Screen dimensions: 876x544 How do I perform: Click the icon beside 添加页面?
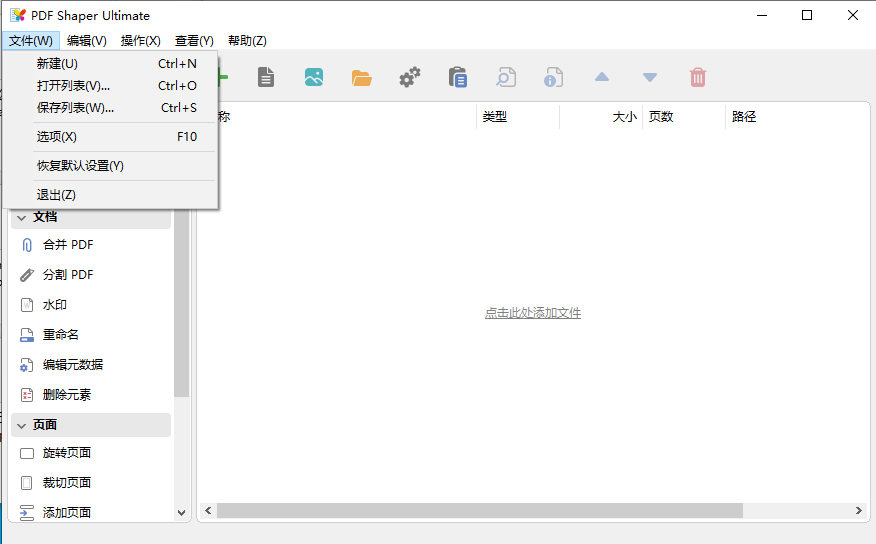(27, 513)
